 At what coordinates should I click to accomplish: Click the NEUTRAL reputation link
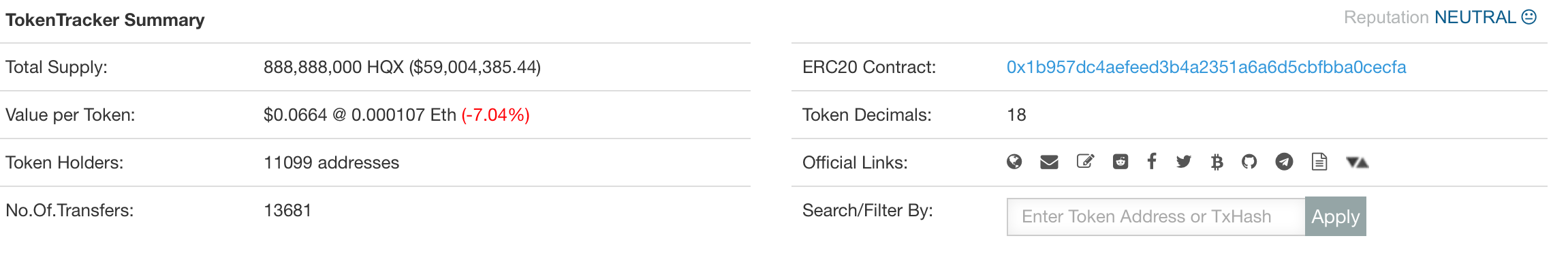click(1475, 17)
